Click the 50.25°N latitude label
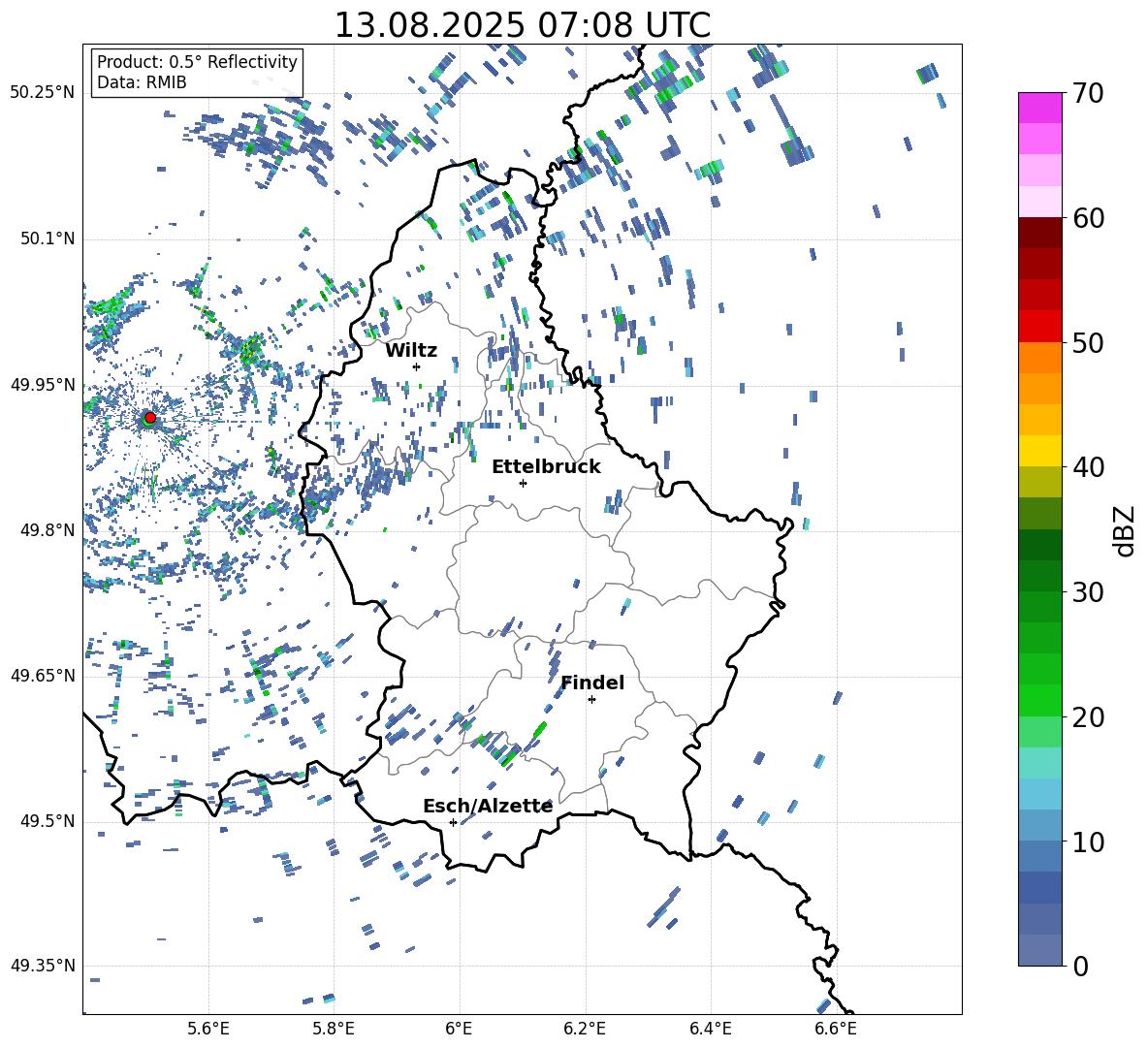Screen dimensions: 1148x1048 tap(43, 93)
